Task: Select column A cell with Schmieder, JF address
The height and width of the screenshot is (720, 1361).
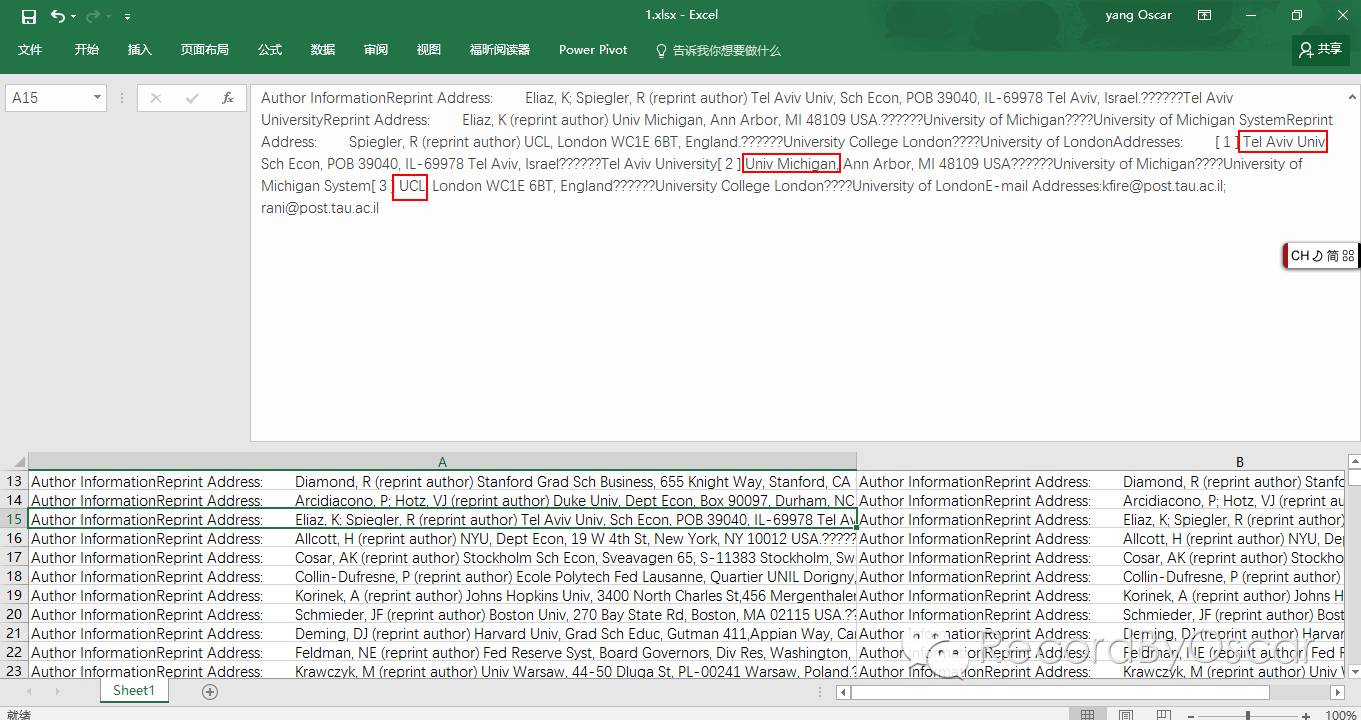Action: pyautogui.click(x=442, y=615)
